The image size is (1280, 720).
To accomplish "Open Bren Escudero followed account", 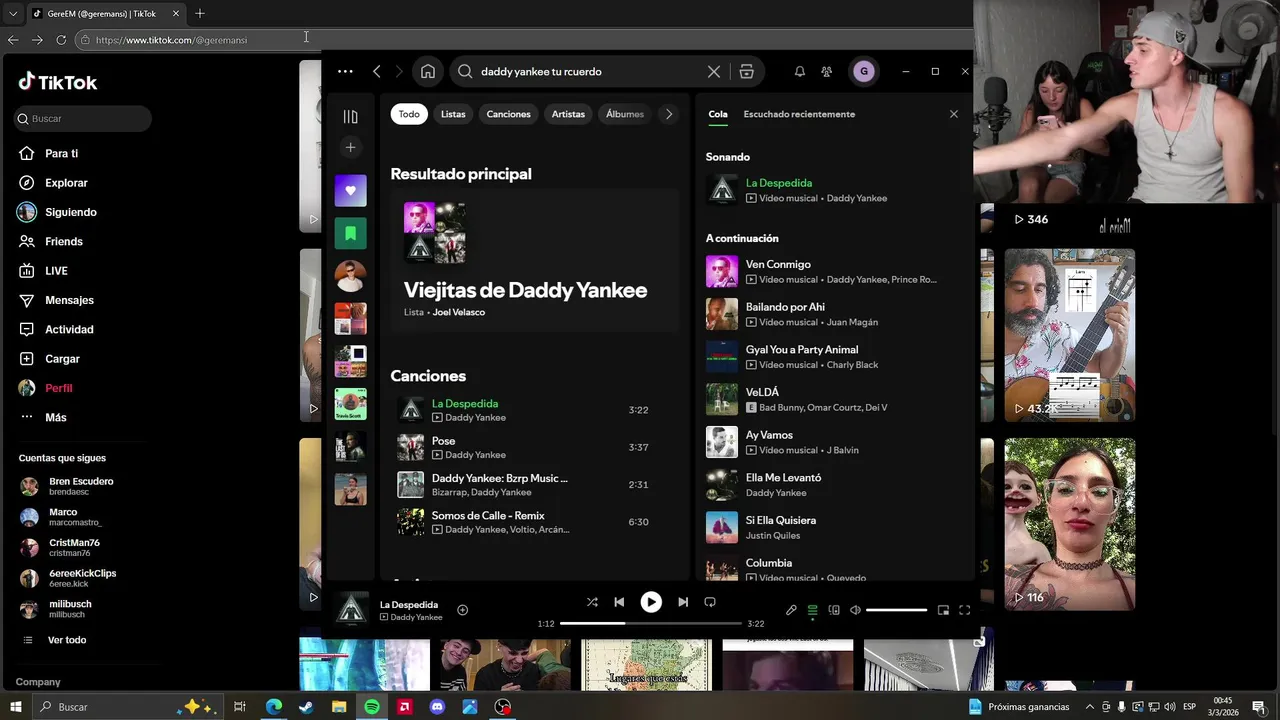I will pyautogui.click(x=80, y=486).
